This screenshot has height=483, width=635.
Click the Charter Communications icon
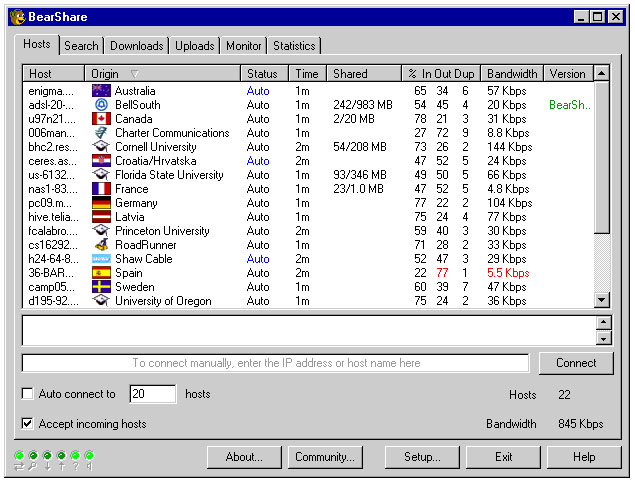click(x=101, y=133)
